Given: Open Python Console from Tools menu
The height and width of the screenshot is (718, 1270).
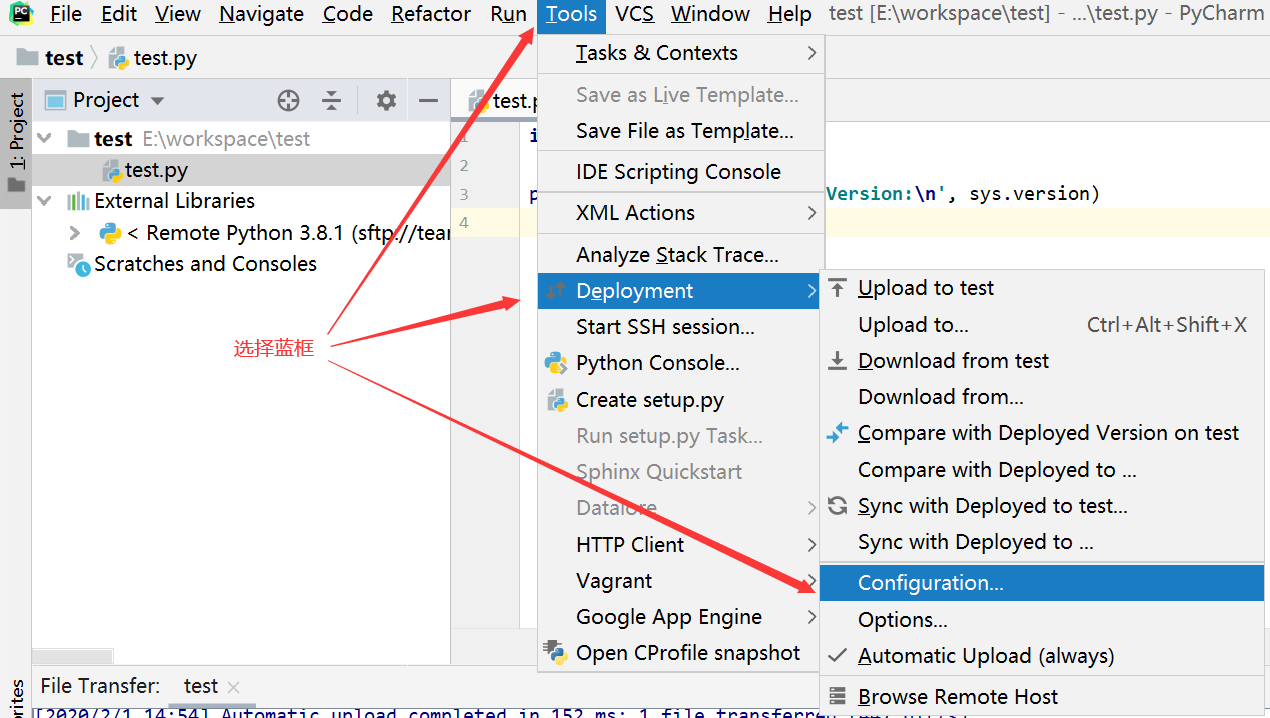Looking at the screenshot, I should (657, 363).
